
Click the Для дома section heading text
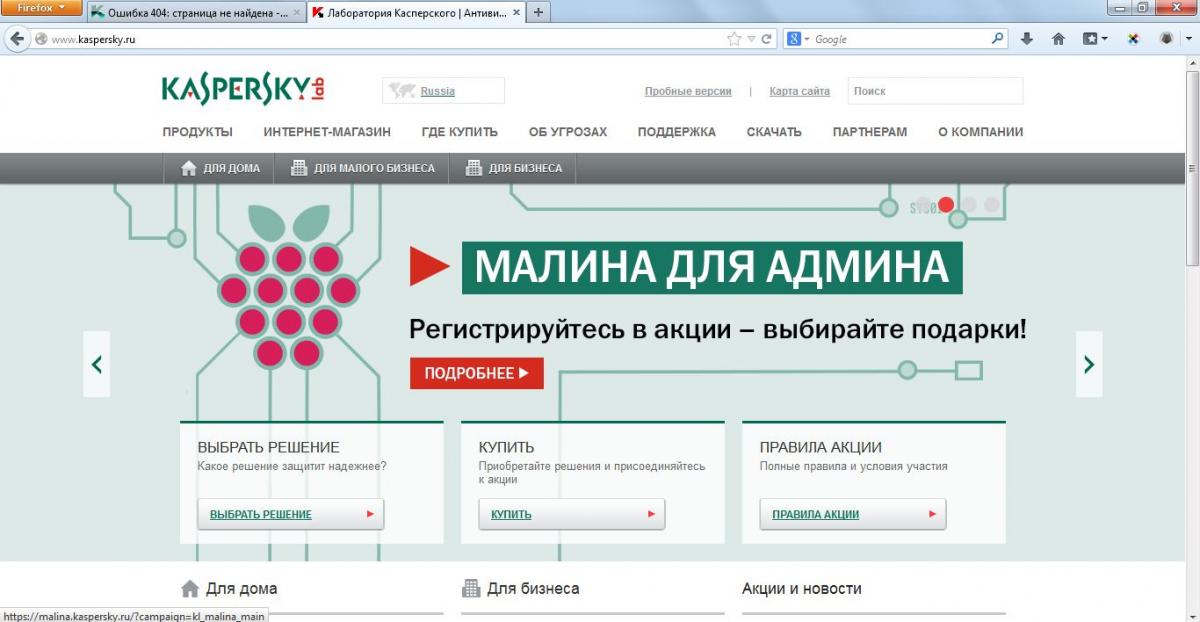(x=241, y=589)
